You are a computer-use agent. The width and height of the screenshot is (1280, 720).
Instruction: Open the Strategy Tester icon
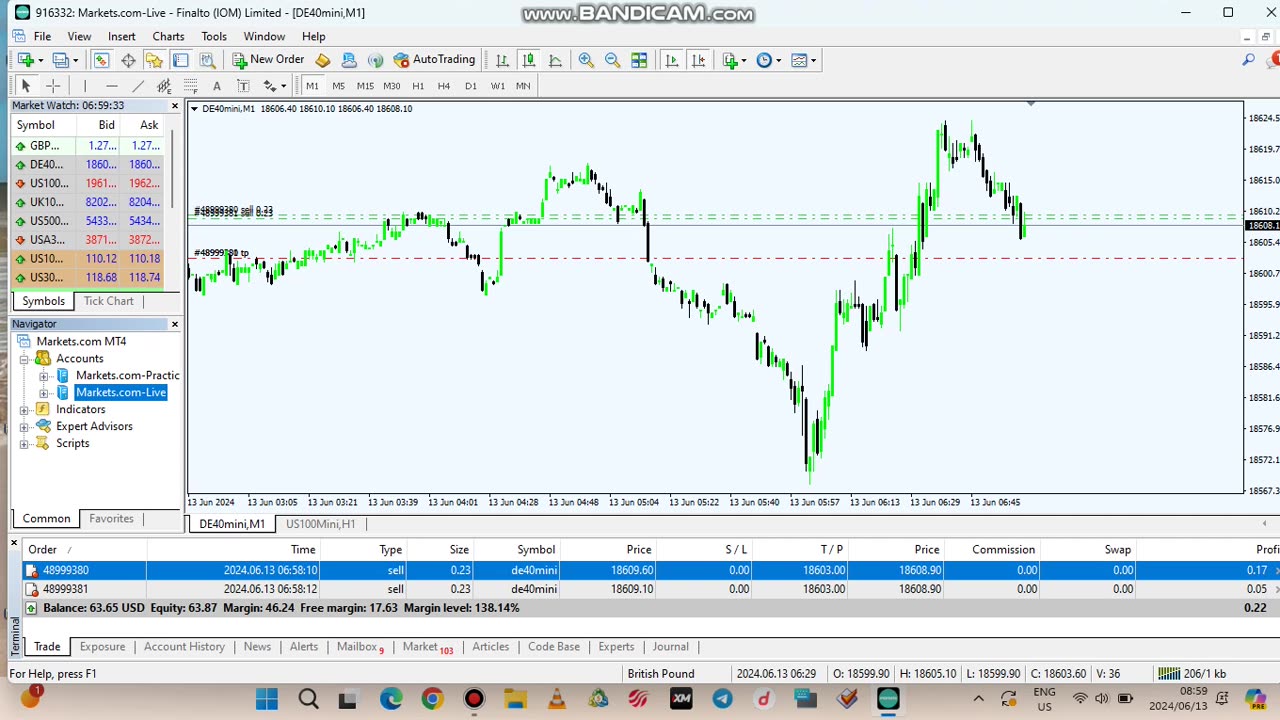tap(206, 60)
